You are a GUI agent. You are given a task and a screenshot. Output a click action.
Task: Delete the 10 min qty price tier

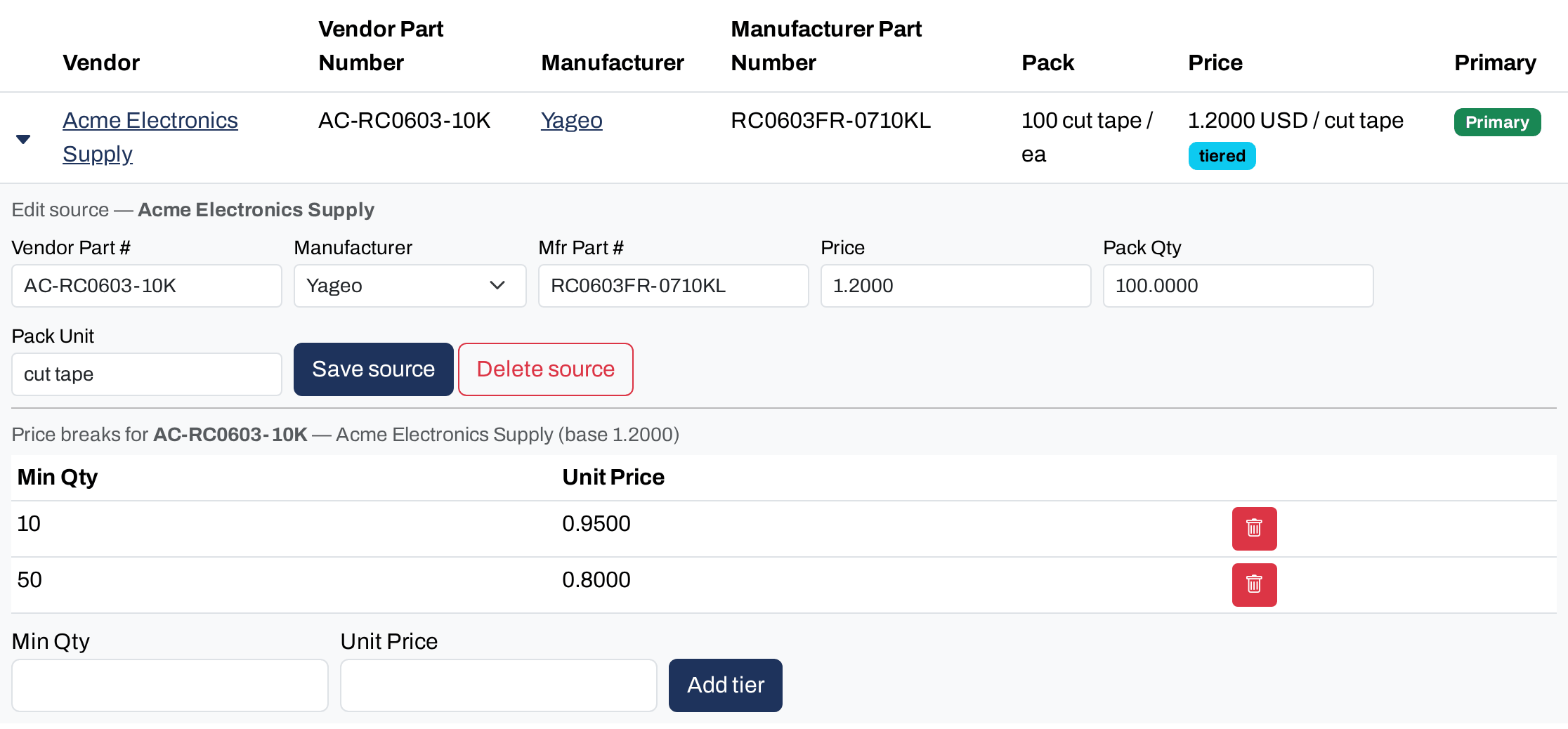pos(1254,529)
